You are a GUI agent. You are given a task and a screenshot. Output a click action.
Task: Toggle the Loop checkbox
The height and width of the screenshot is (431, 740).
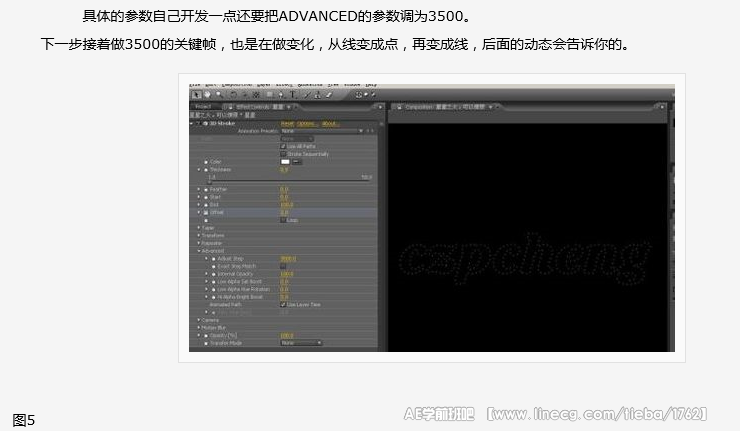pyautogui.click(x=283, y=220)
